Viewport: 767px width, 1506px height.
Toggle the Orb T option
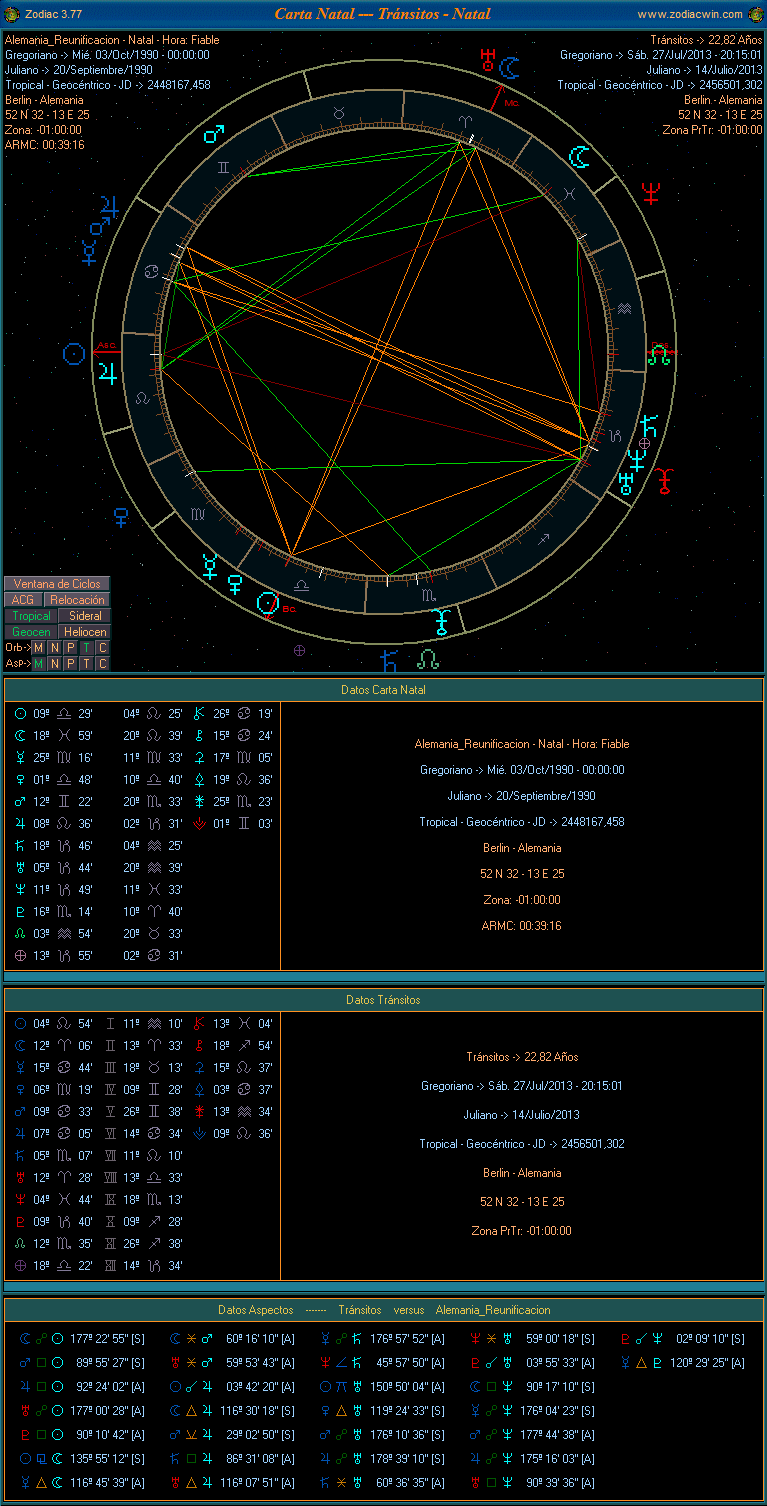click(x=86, y=648)
